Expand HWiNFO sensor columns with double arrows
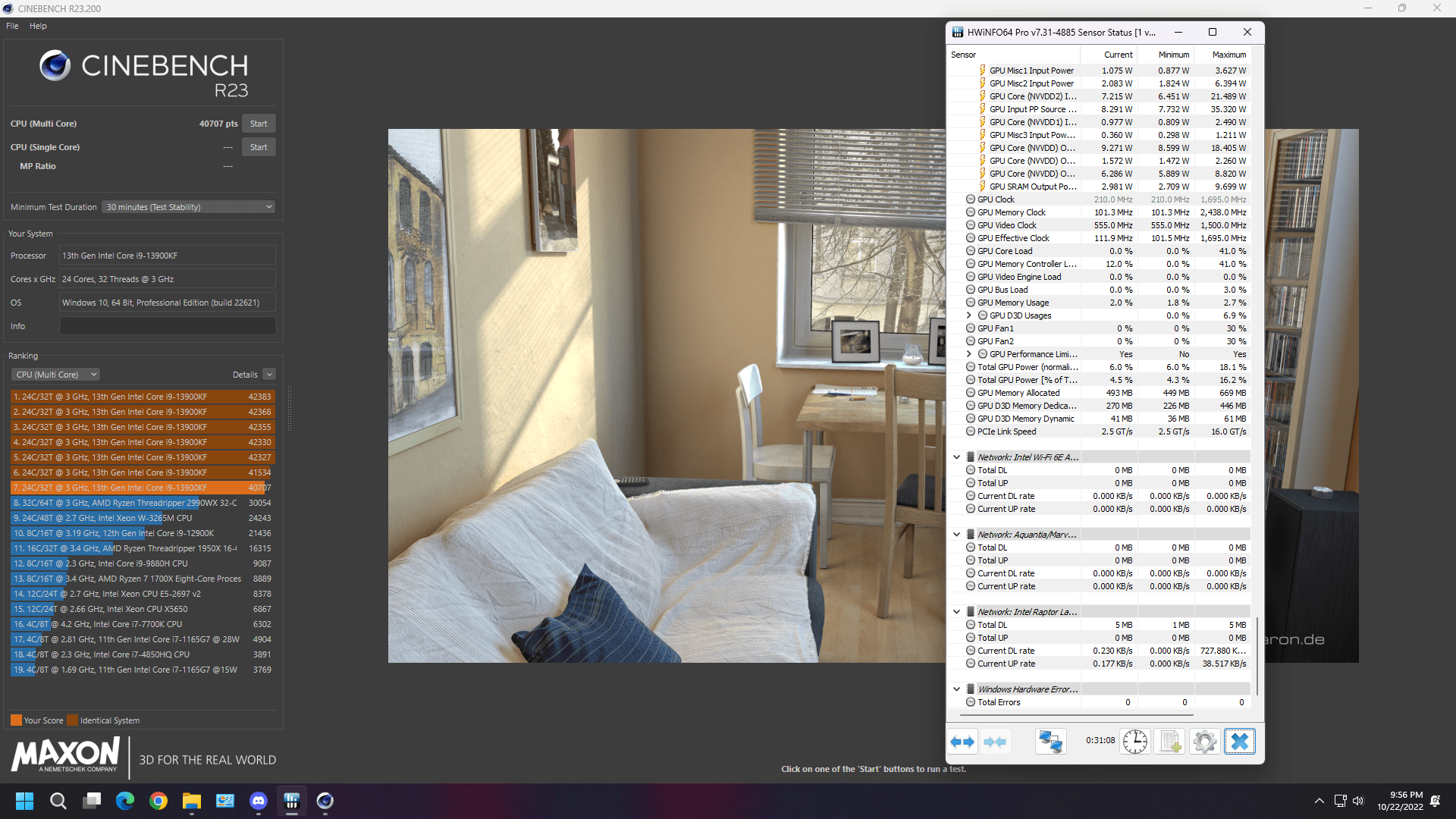 click(x=962, y=742)
